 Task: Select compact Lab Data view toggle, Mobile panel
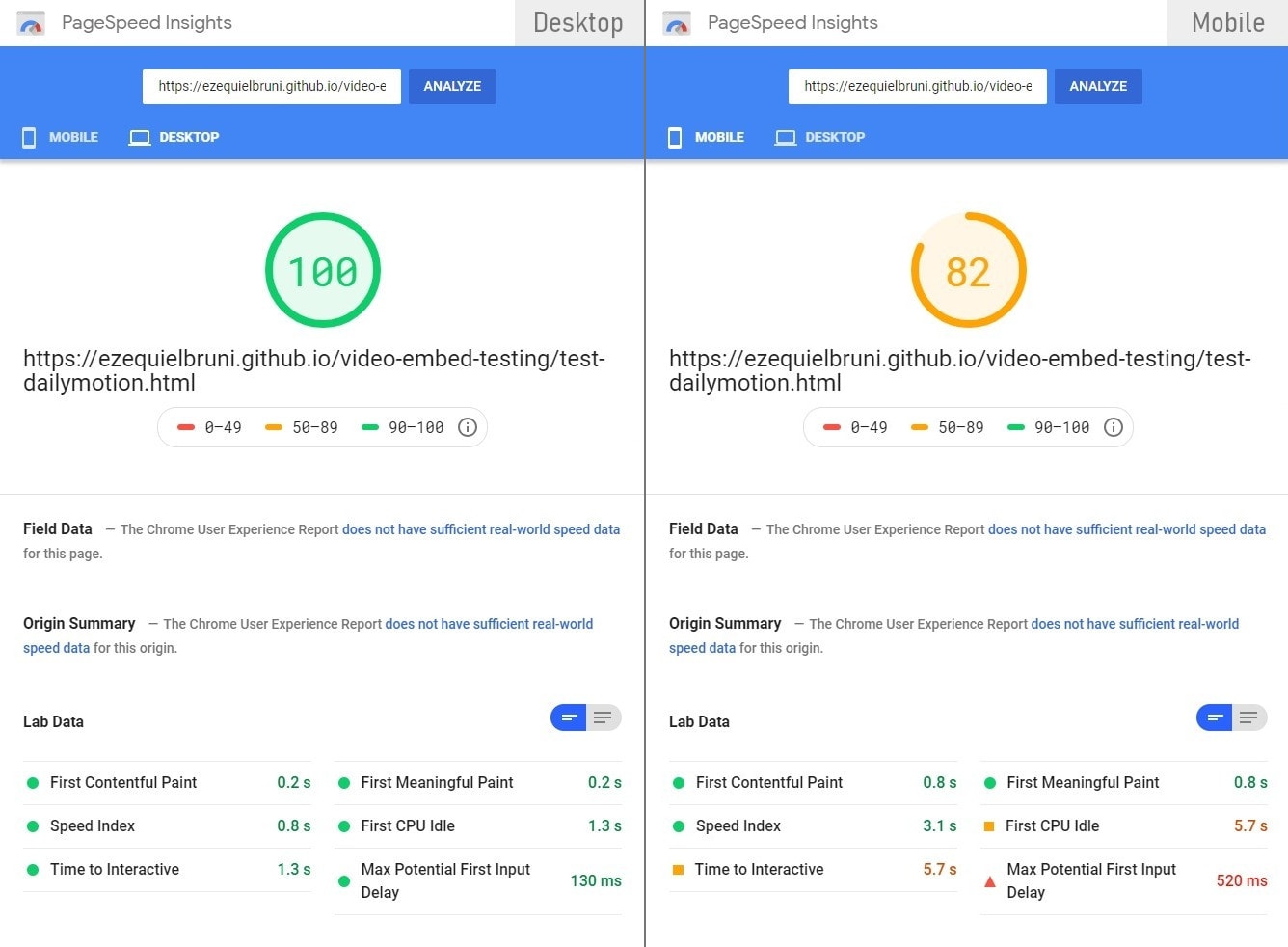[x=1215, y=717]
